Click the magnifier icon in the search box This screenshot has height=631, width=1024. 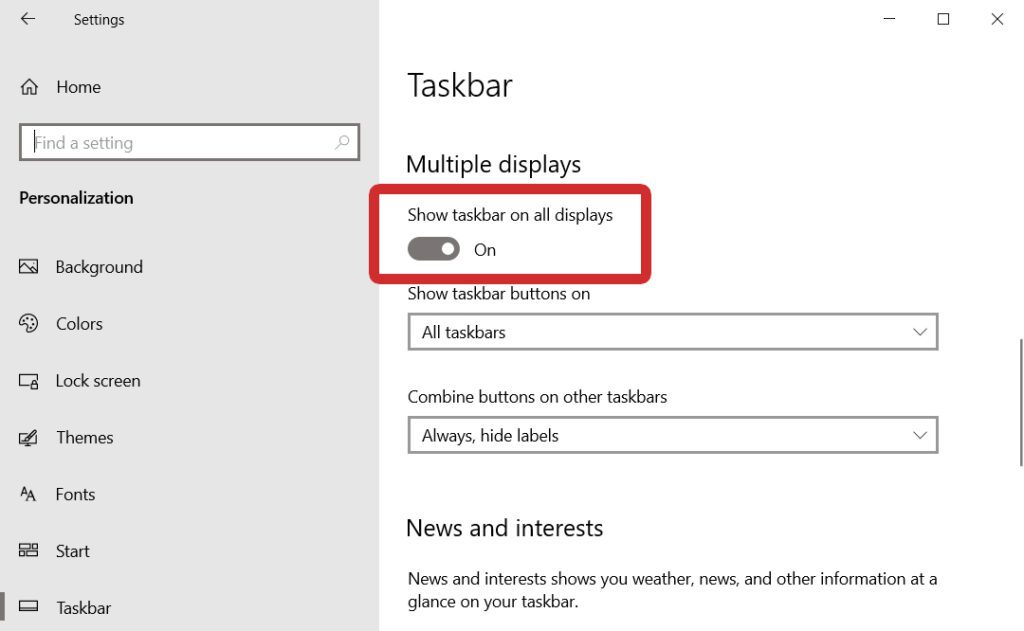tap(342, 142)
